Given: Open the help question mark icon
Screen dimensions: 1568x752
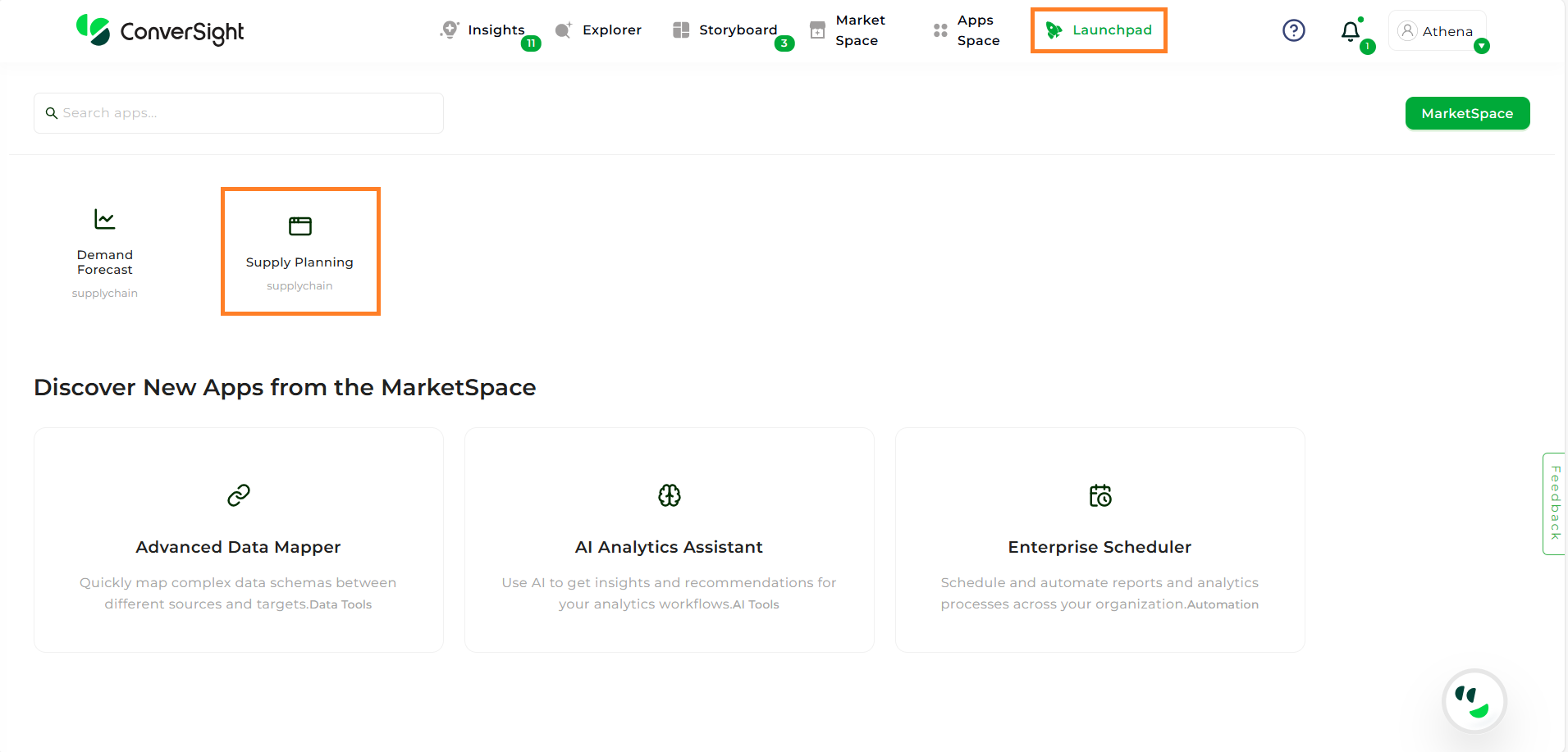Looking at the screenshot, I should pos(1293,30).
